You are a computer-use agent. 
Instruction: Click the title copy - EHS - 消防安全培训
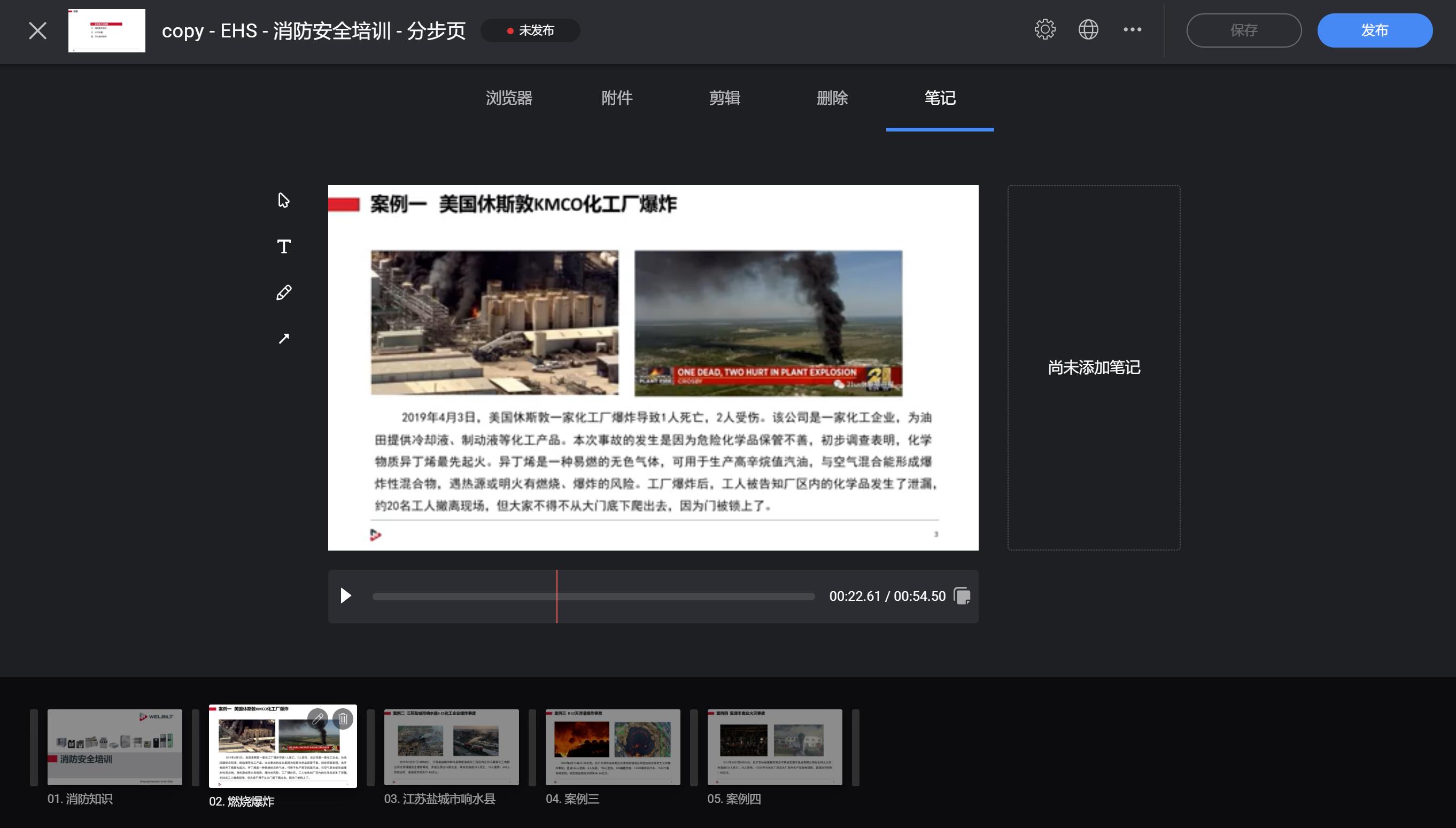point(314,30)
